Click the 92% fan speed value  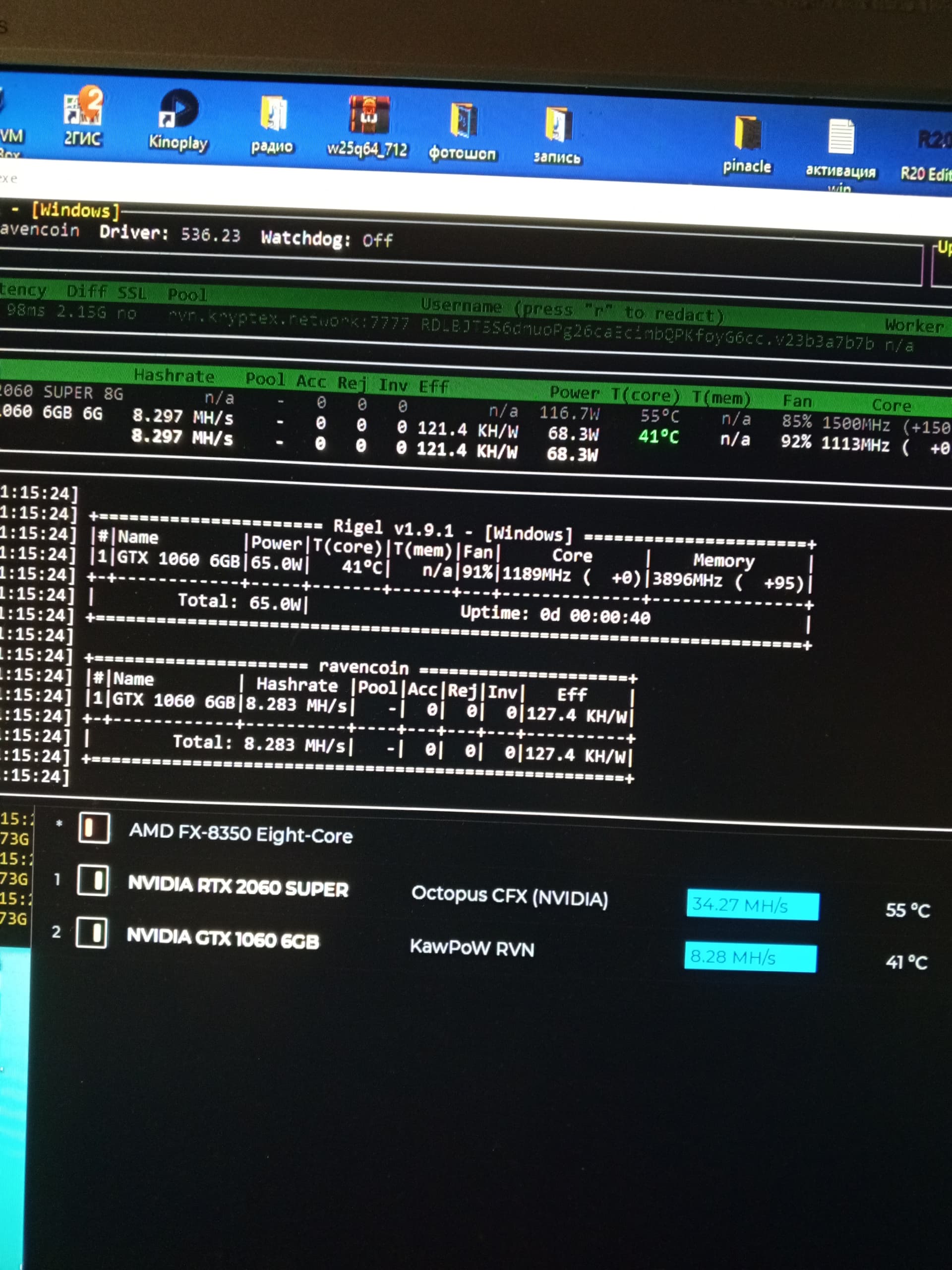point(796,442)
